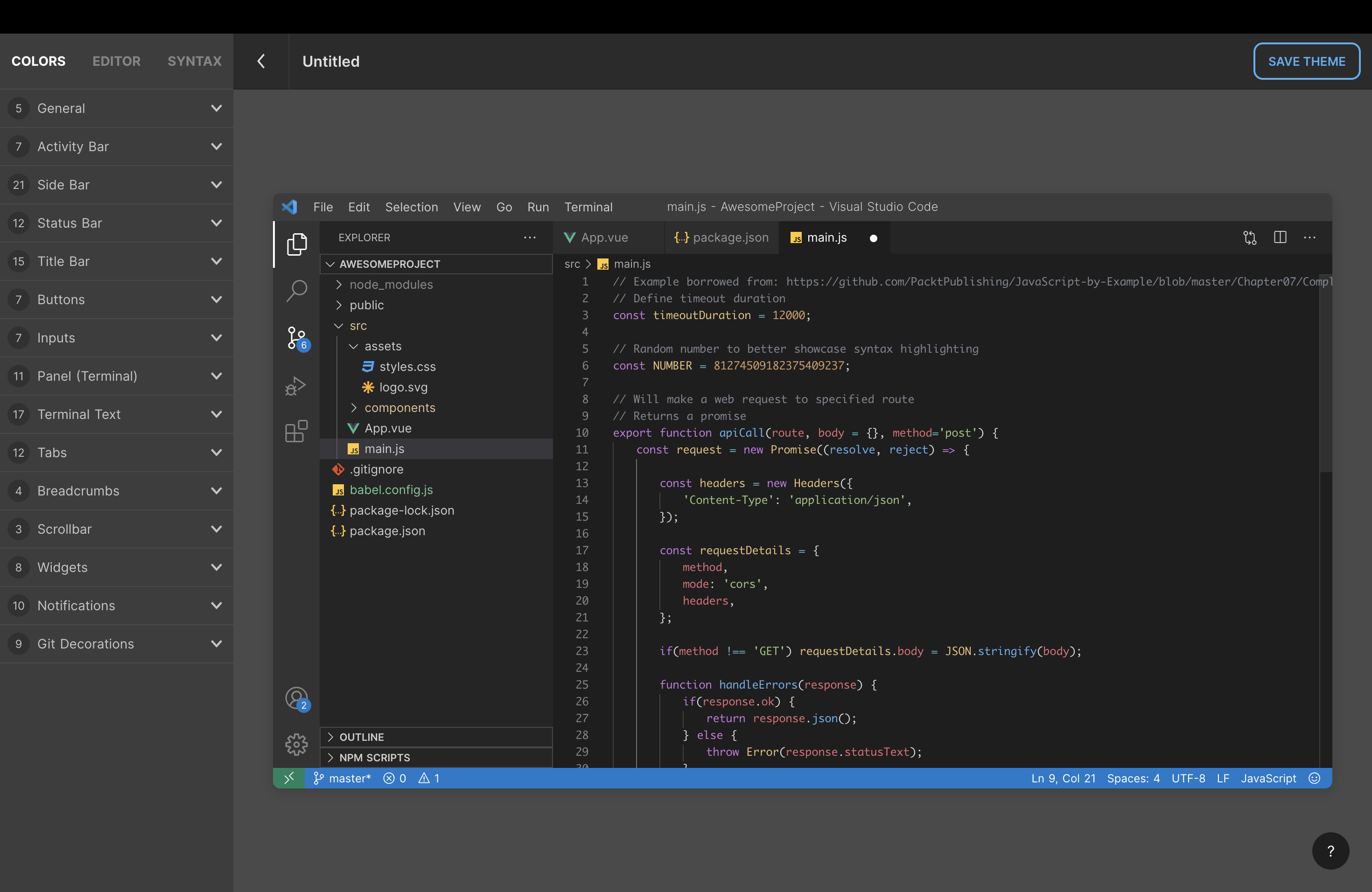Click the Search icon in activity bar
1372x892 pixels.
tap(296, 291)
